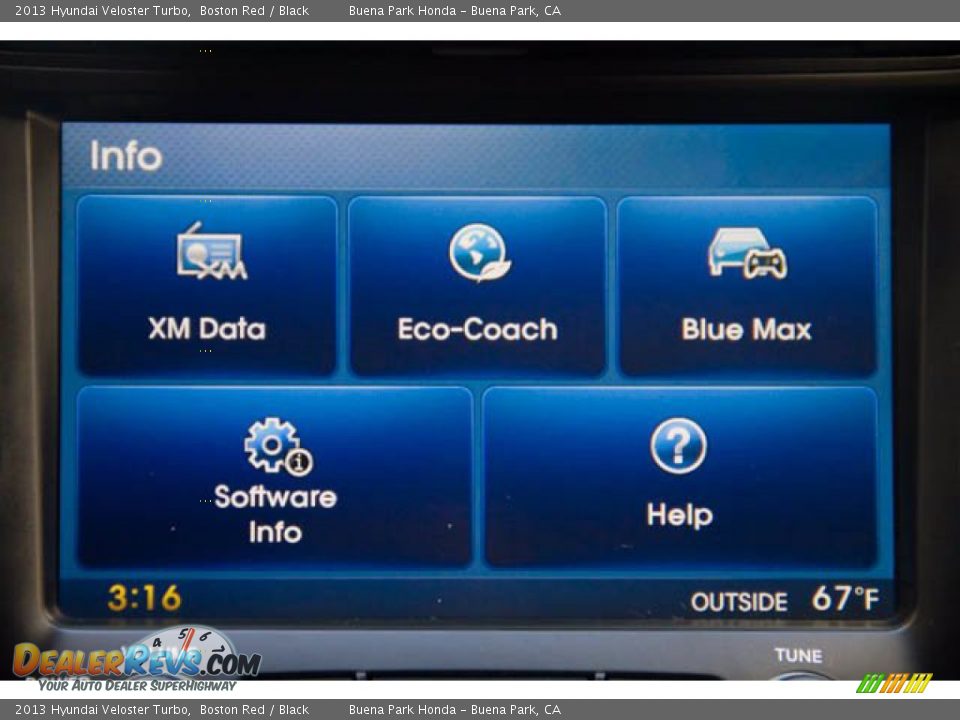Viewport: 960px width, 720px height.
Task: Tap the OUTSIDE temperature label
Action: tap(739, 602)
